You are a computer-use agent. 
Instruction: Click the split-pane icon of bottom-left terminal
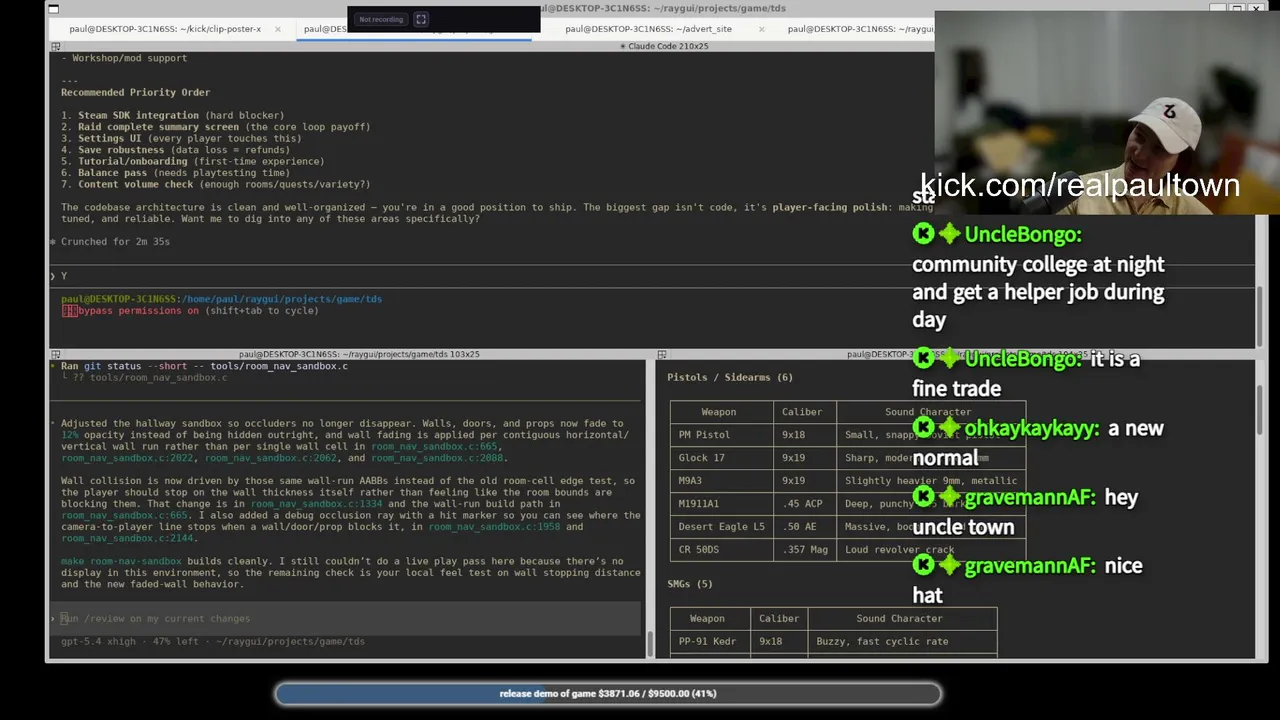point(56,354)
